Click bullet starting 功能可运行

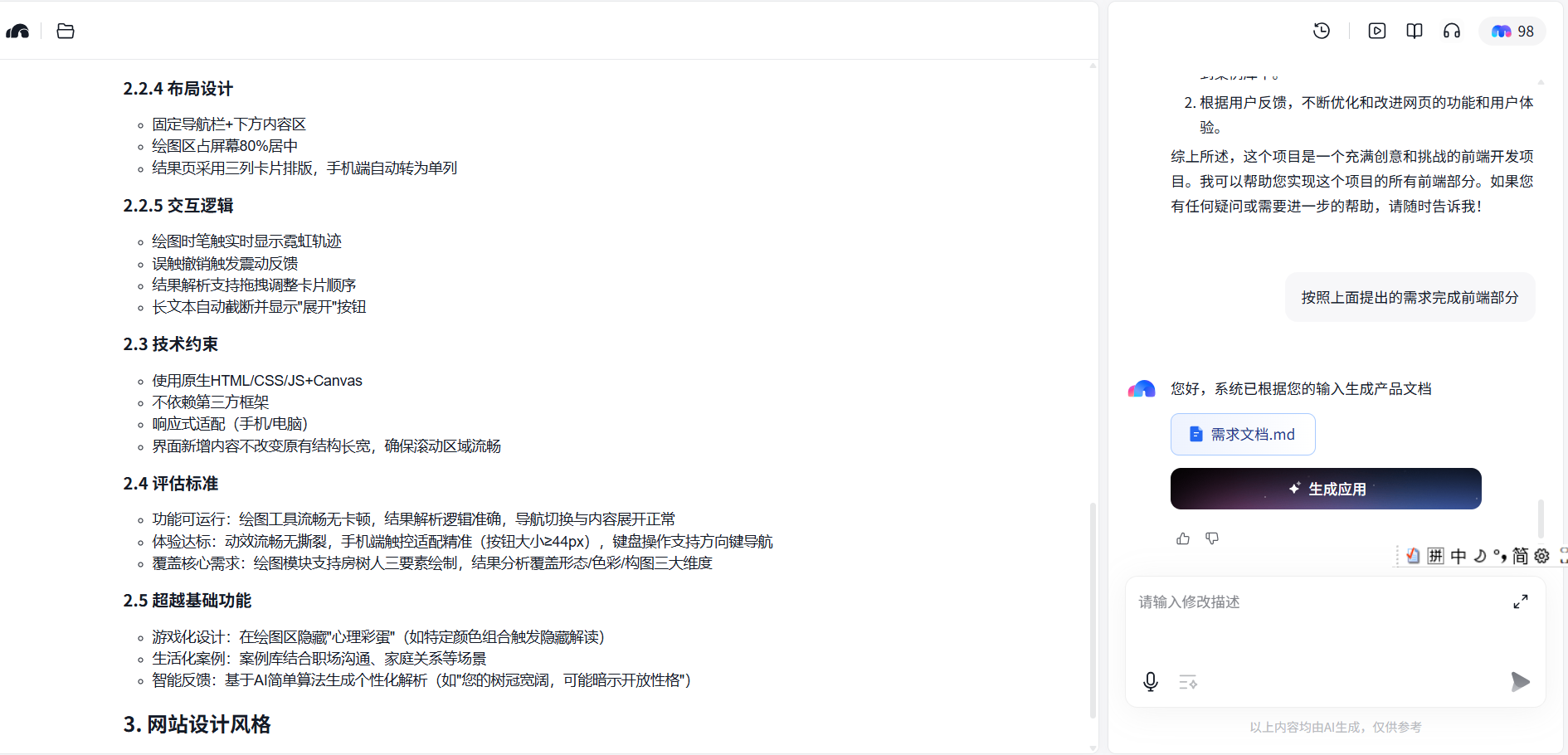coord(414,519)
